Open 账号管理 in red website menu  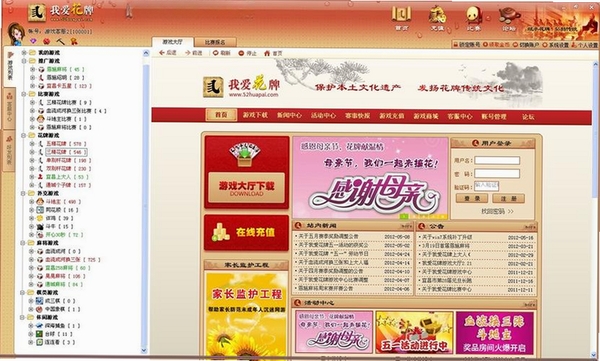[494, 116]
